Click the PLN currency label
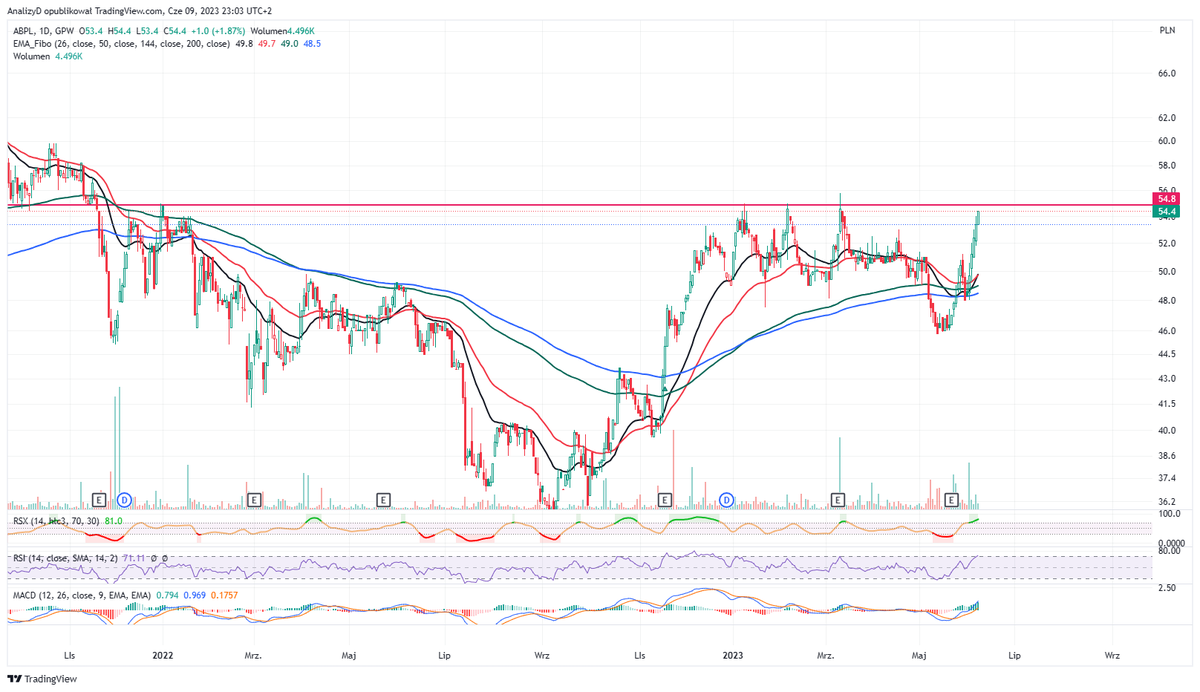Screen dimensions: 1200x692 1166,31
